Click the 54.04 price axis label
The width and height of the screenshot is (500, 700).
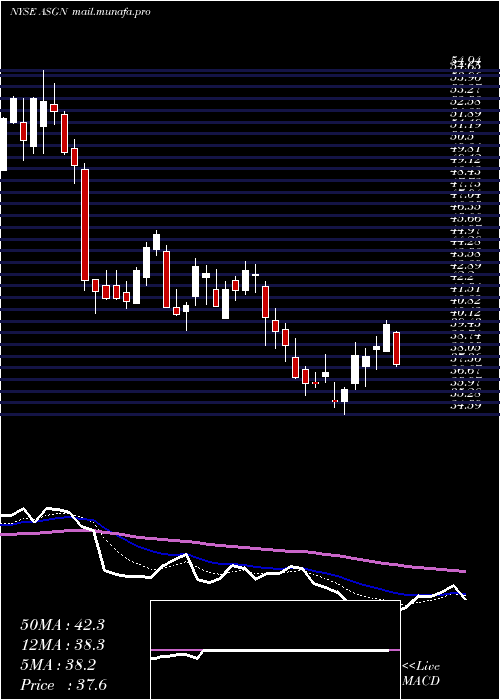tap(465, 59)
